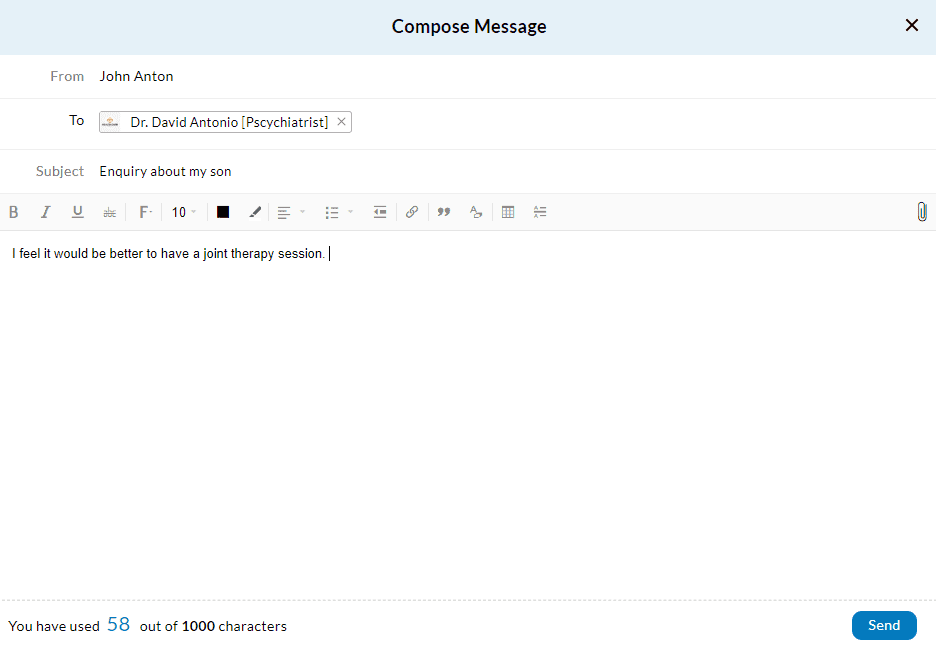Viewport: 936px width, 658px height.
Task: Open the black text color swatch
Action: [x=222, y=212]
